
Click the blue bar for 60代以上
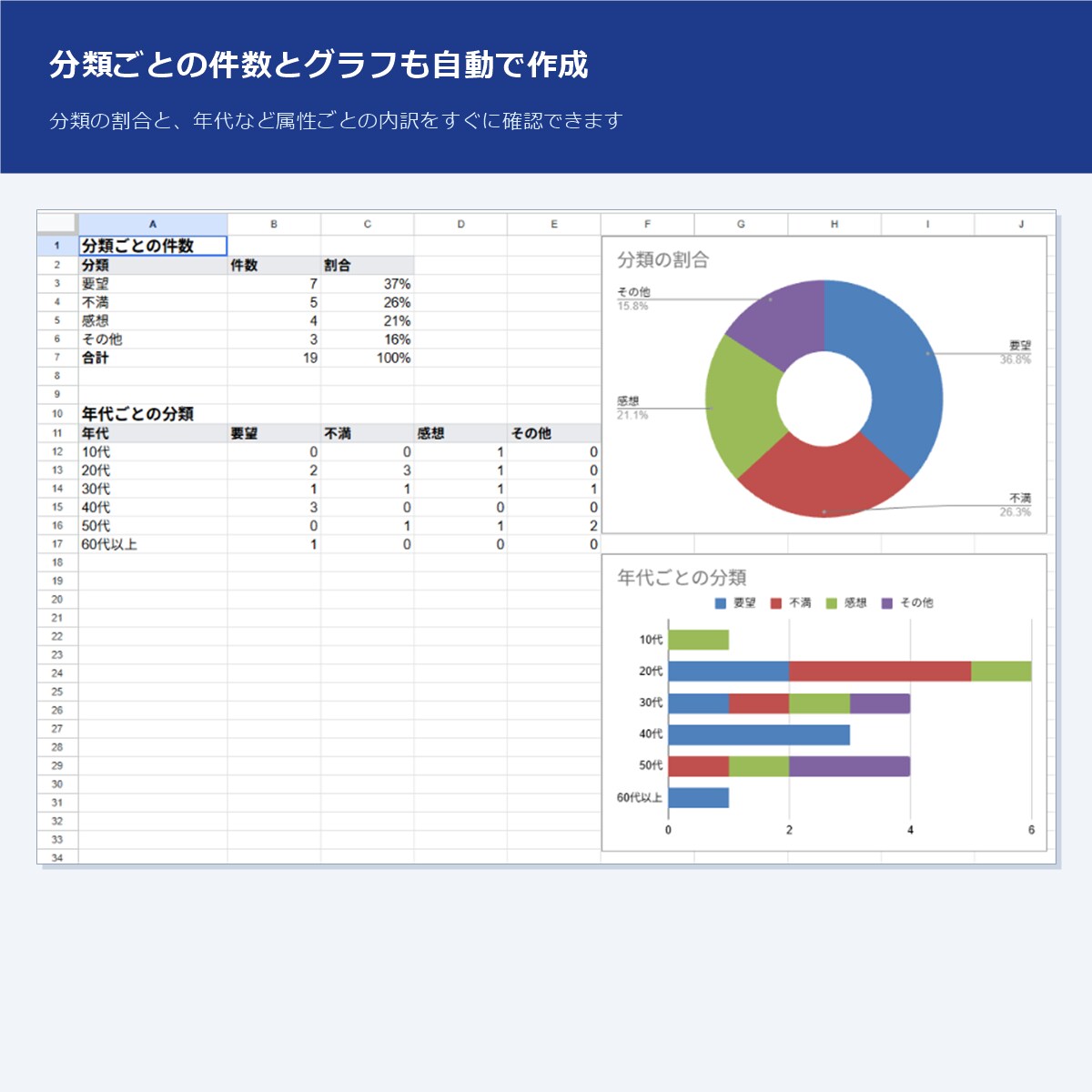click(699, 798)
